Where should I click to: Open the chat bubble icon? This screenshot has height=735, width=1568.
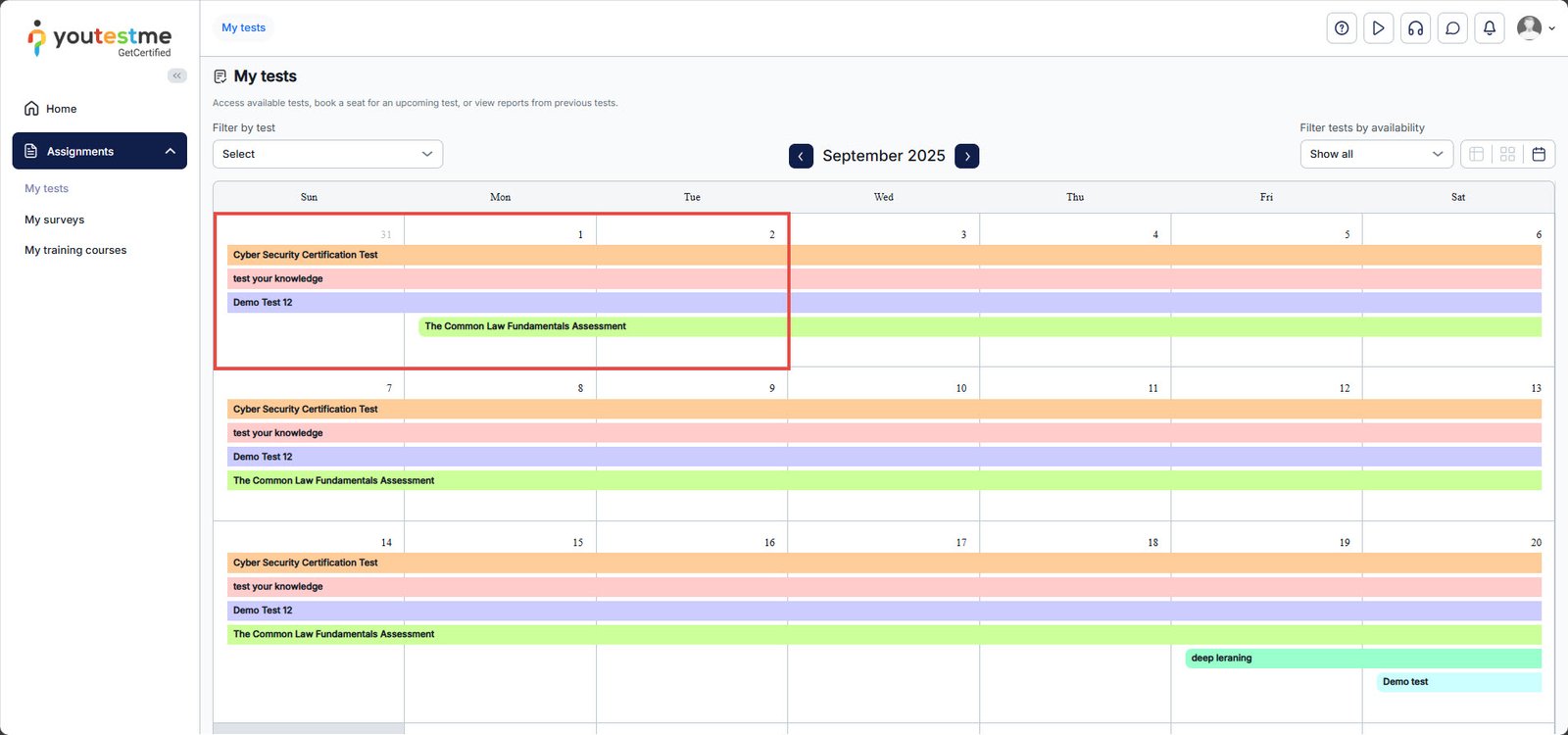click(1452, 28)
